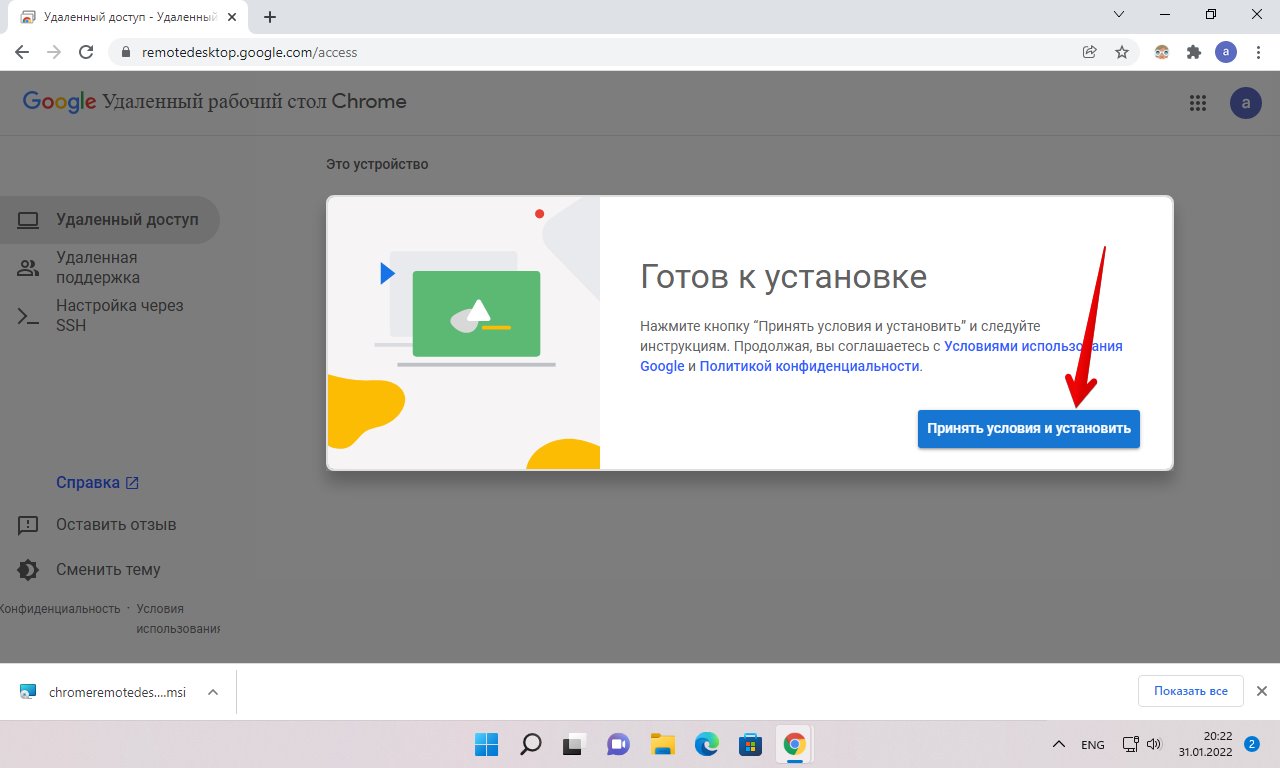
Task: Open a new tab with plus button
Action: tap(270, 17)
